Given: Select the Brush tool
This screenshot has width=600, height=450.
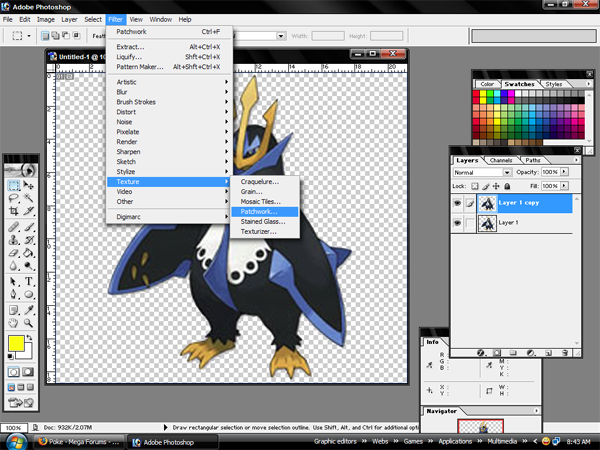Looking at the screenshot, I should click(x=28, y=227).
